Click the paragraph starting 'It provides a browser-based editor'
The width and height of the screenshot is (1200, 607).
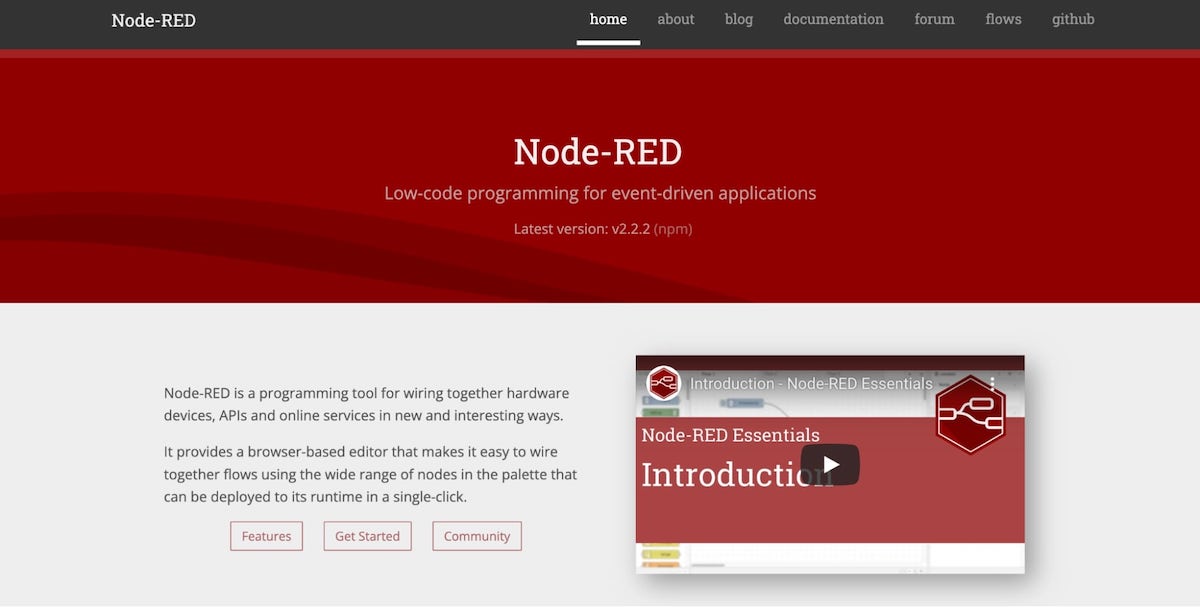[371, 474]
